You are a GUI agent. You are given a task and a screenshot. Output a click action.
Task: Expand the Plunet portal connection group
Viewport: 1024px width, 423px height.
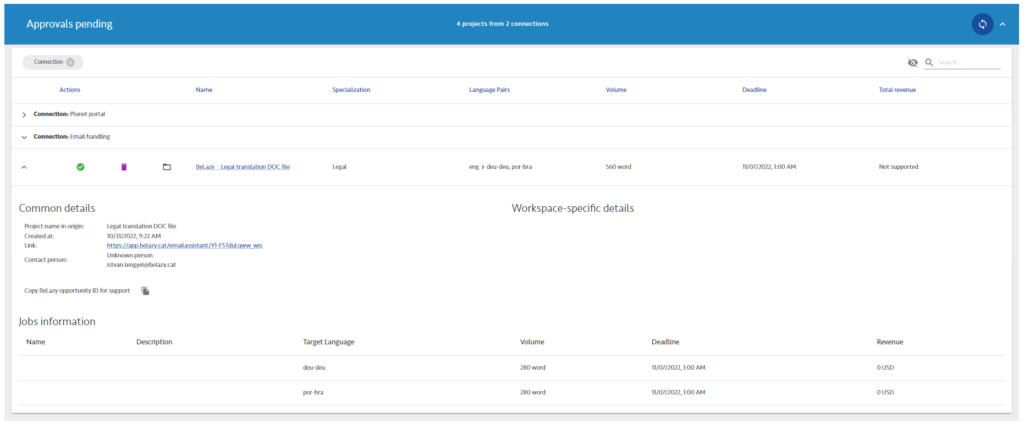24,115
